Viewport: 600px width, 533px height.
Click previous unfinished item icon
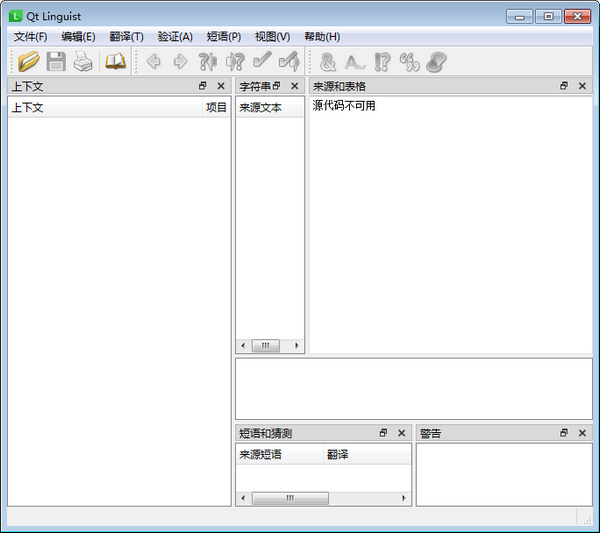pyautogui.click(x=207, y=61)
